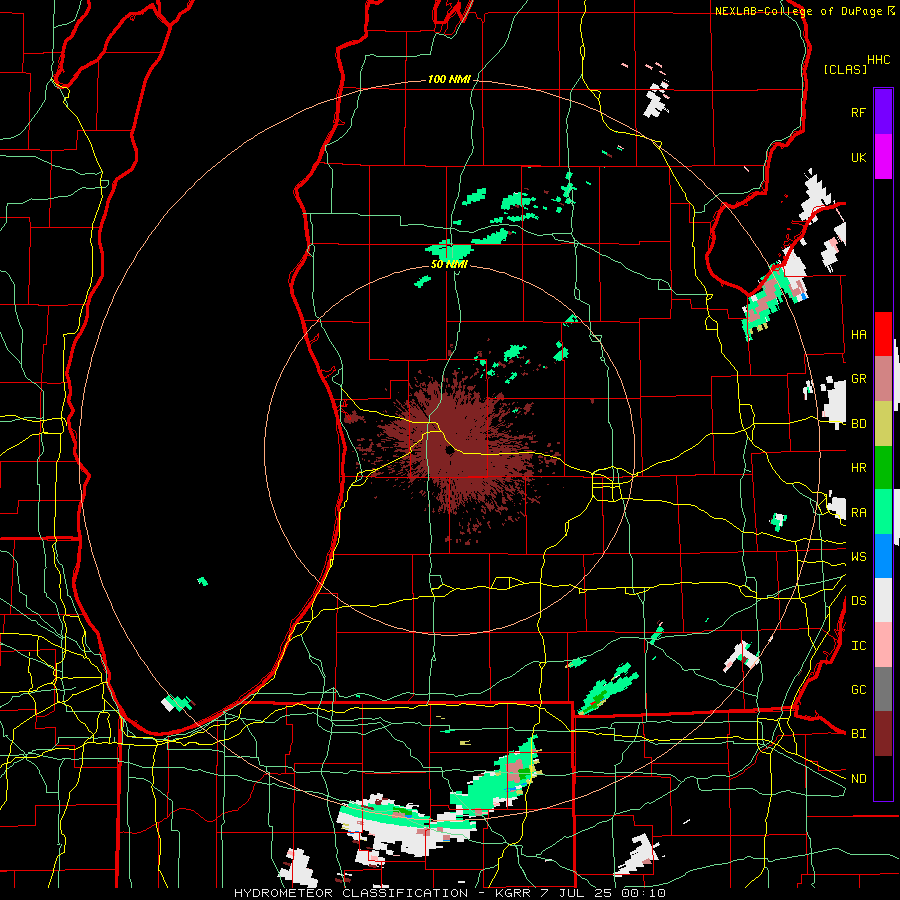Click the 'RF' legend label
Image resolution: width=900 pixels, height=900 pixels.
tap(858, 112)
